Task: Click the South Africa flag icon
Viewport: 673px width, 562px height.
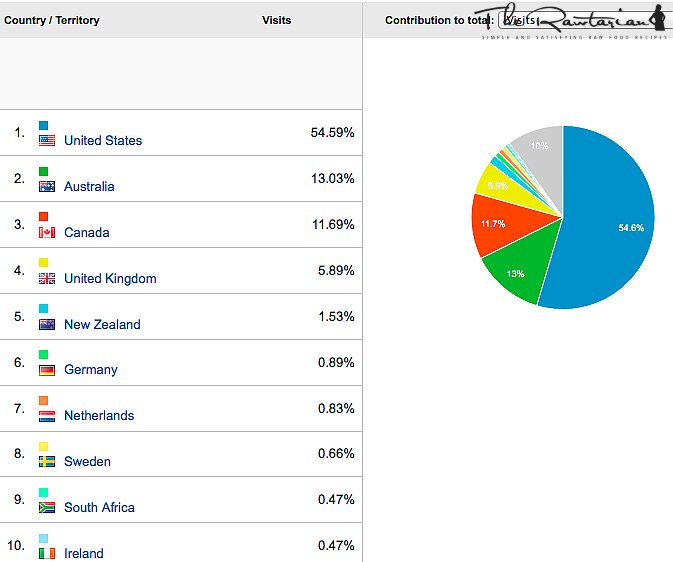Action: click(47, 508)
